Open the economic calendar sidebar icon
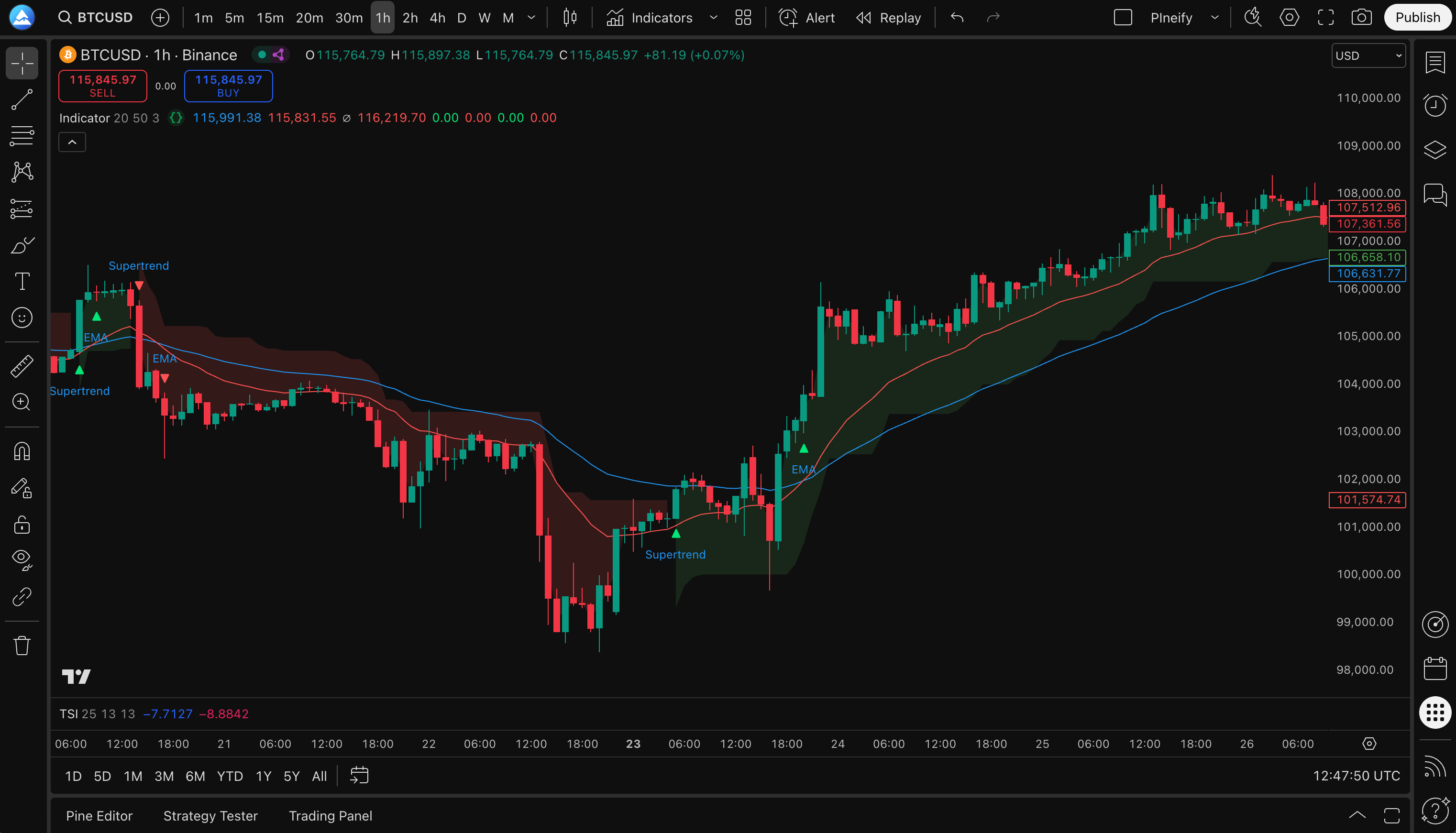The width and height of the screenshot is (1456, 833). click(x=1435, y=668)
